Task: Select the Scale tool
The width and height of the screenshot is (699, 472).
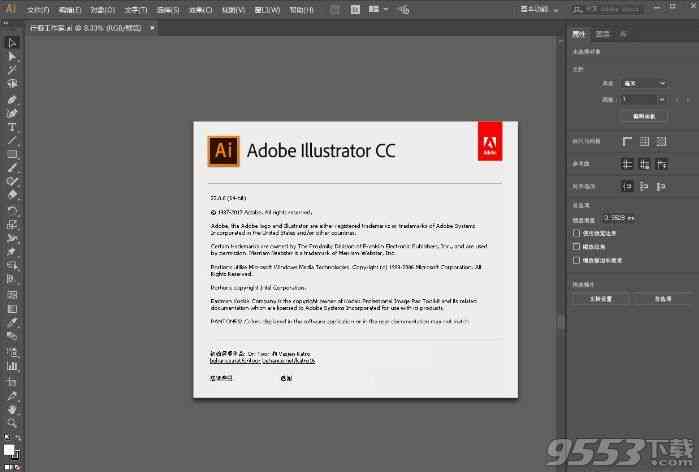Action: 12,225
